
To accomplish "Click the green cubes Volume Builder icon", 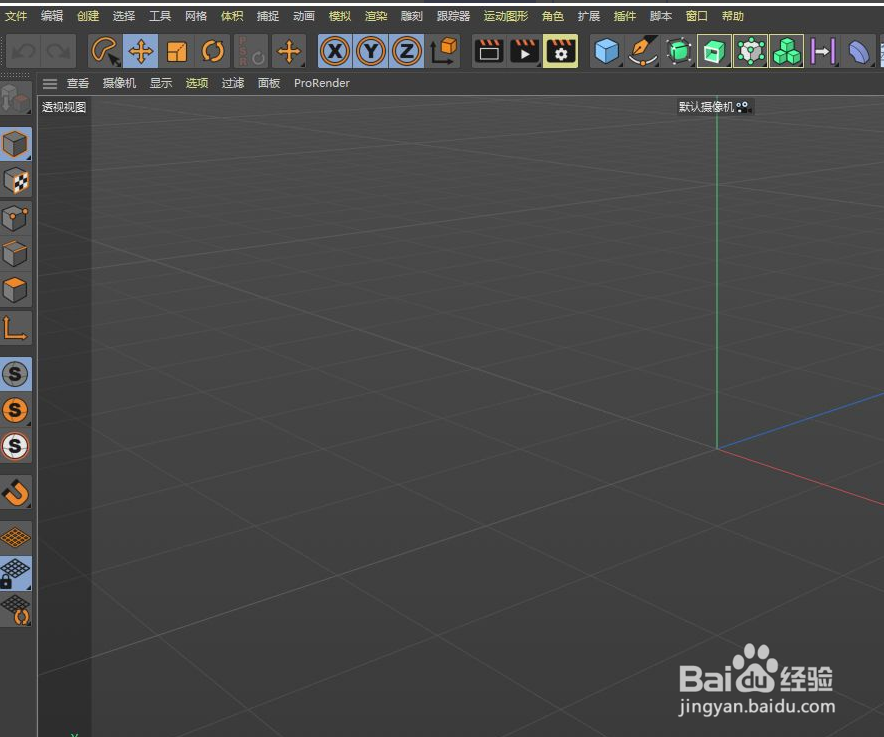I will click(786, 51).
